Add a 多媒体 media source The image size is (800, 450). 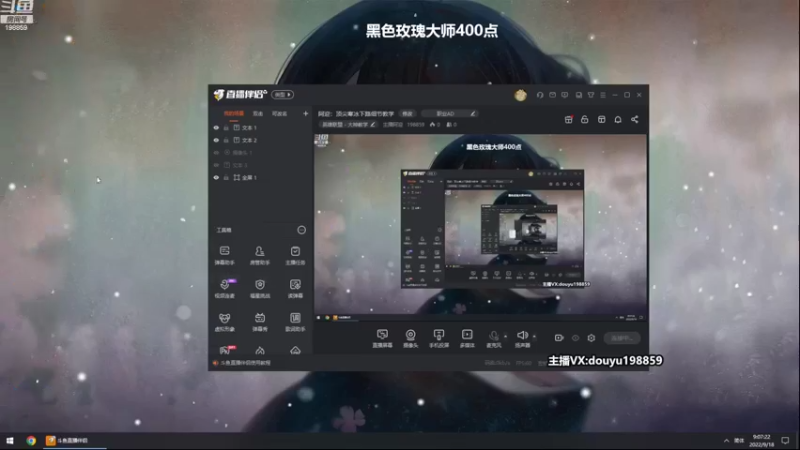click(467, 338)
